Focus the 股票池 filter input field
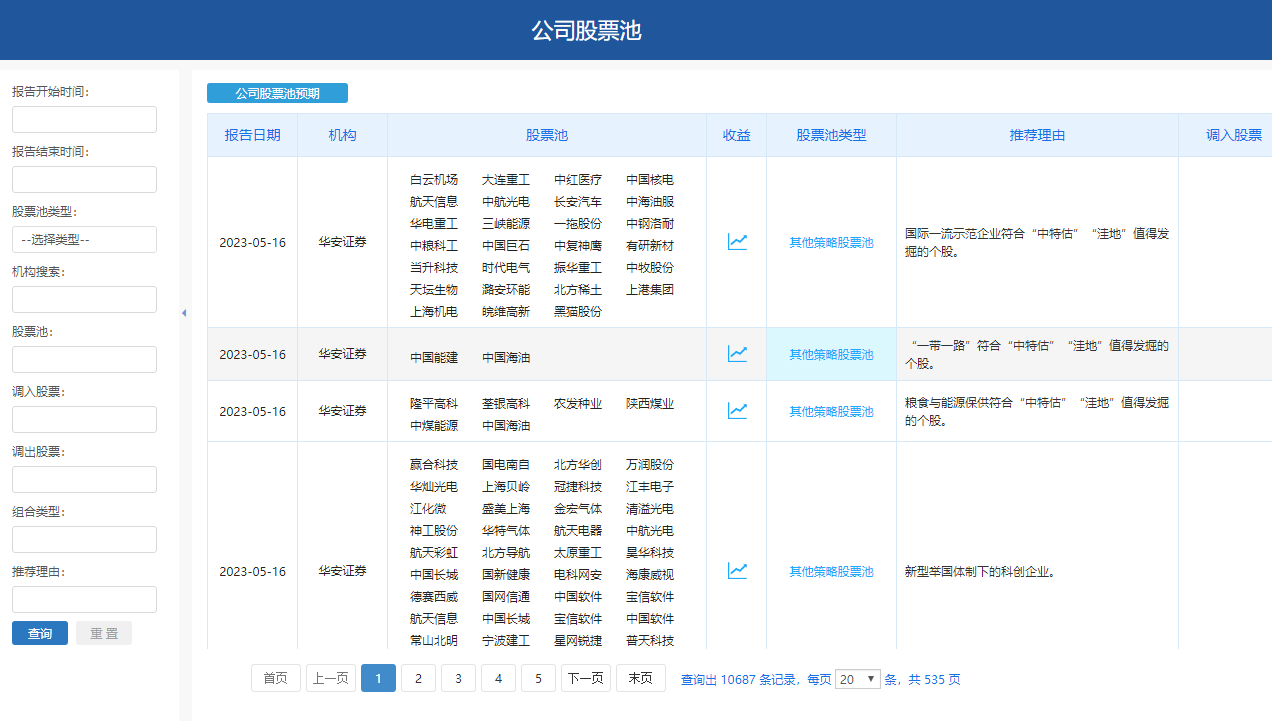This screenshot has height=721, width=1272. (x=84, y=359)
